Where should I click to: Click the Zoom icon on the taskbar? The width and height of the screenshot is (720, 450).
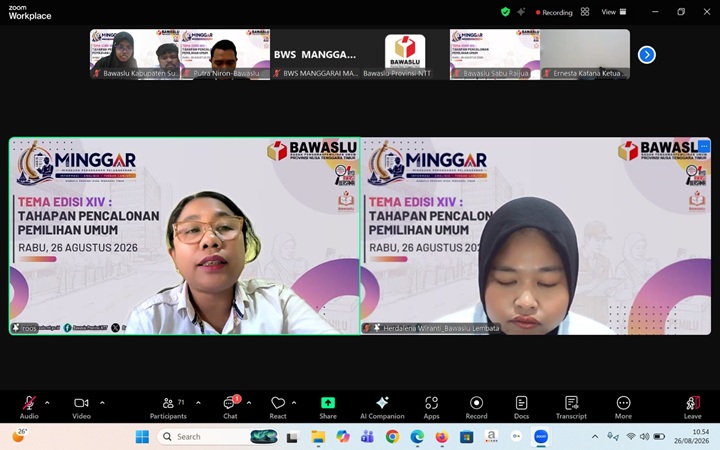[x=541, y=437]
